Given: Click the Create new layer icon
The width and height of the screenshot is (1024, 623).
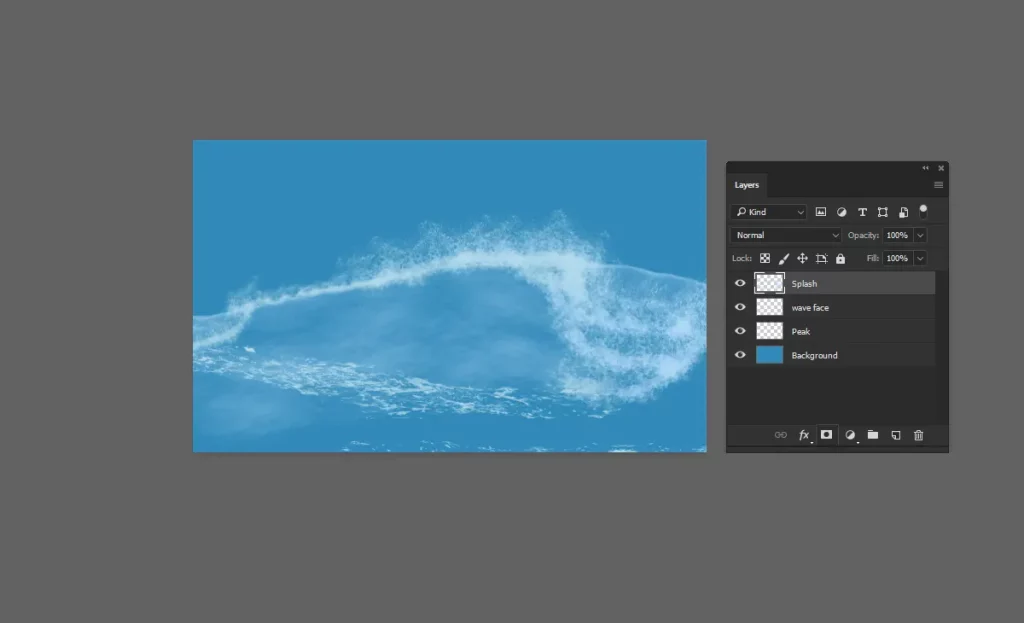Looking at the screenshot, I should pos(896,435).
